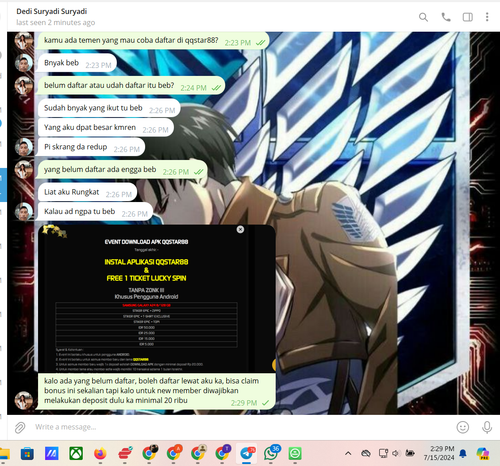Open avatar beside "Pi skrang da redup" message

pos(24,147)
